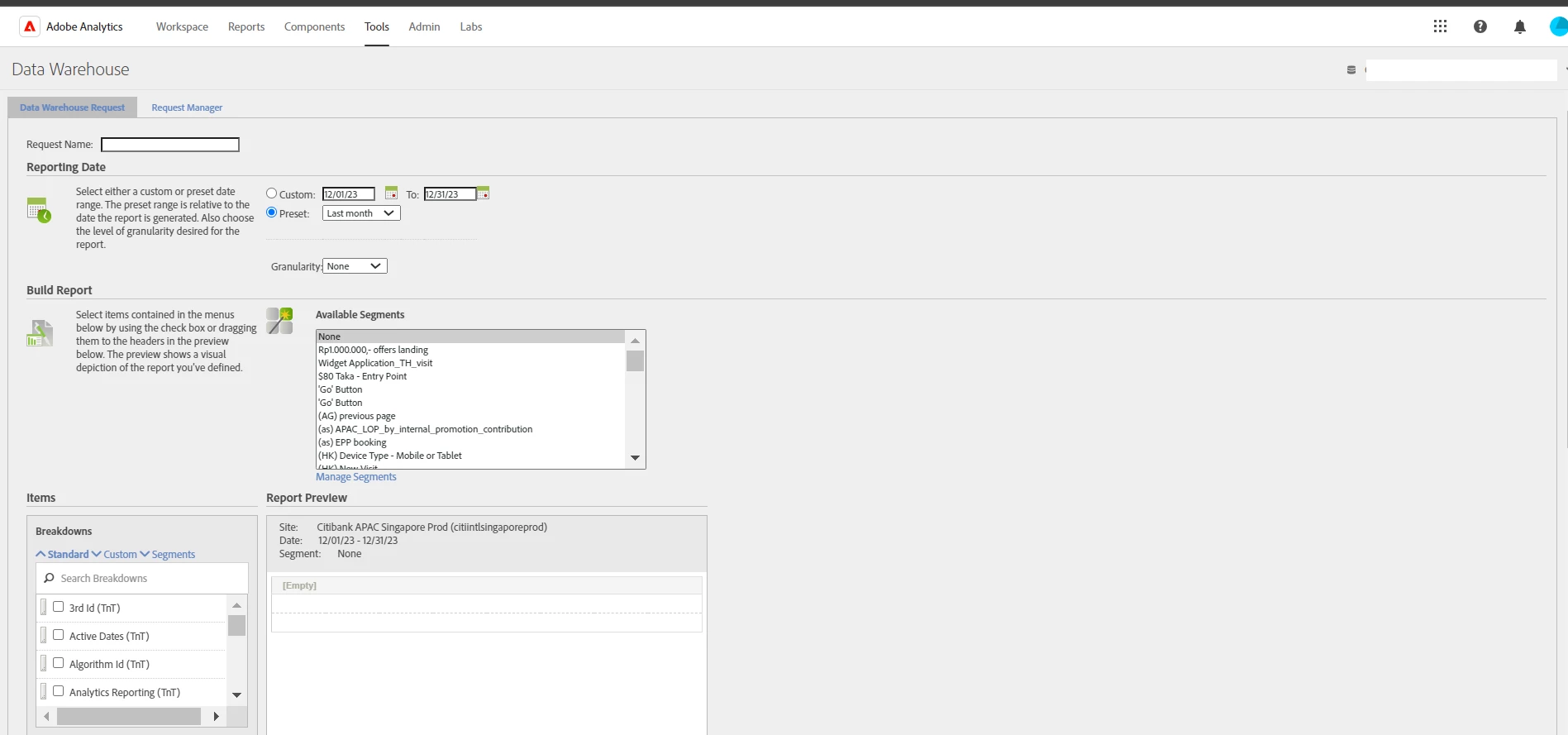Open the Workspace menu
The width and height of the screenshot is (1568, 735).
pos(182,26)
